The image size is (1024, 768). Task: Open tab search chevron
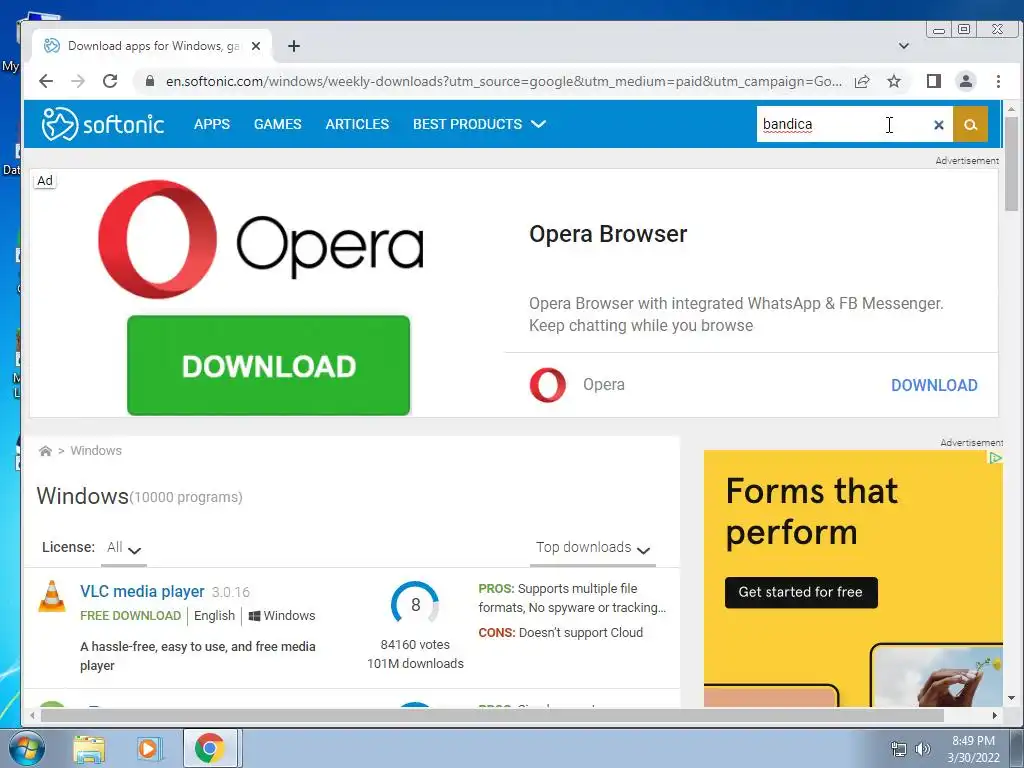point(904,46)
